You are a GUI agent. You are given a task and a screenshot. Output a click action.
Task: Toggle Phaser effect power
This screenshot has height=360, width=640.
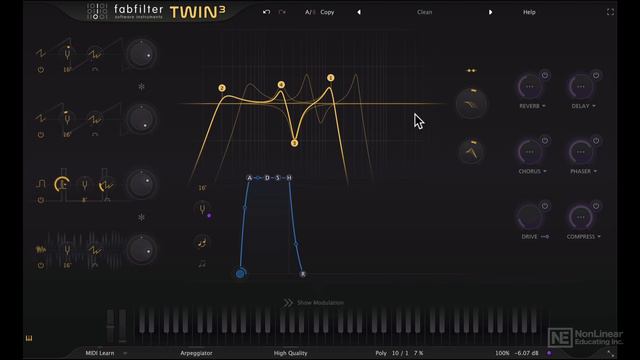tap(596, 141)
